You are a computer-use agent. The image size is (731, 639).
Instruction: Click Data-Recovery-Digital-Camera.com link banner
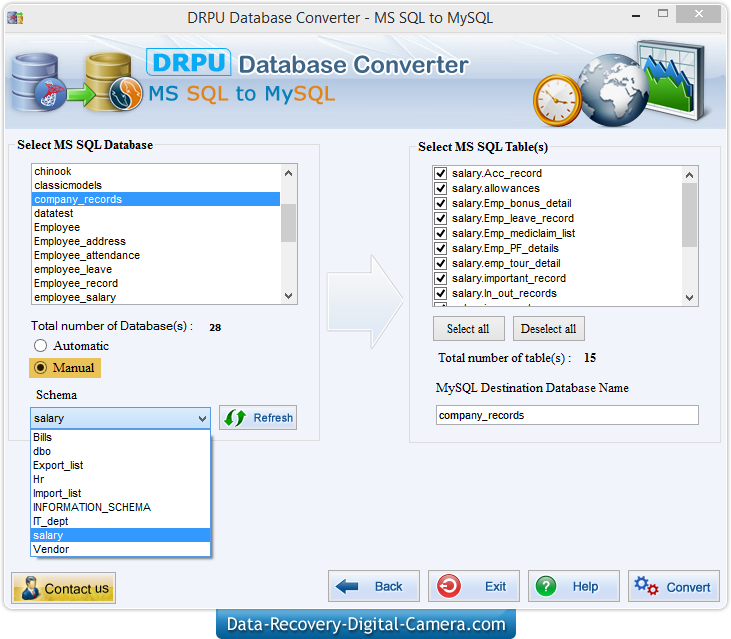[366, 624]
